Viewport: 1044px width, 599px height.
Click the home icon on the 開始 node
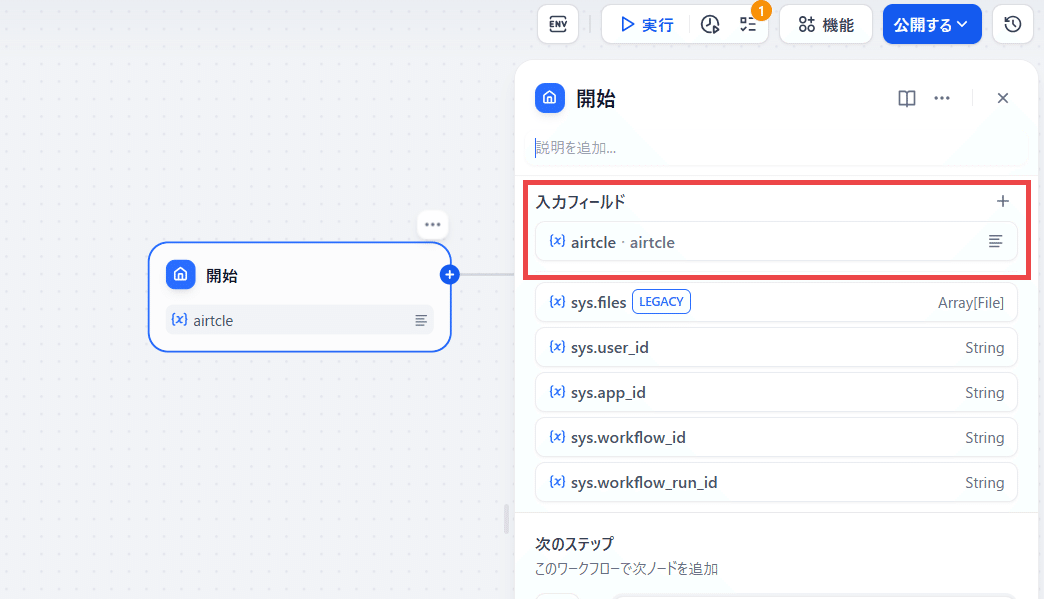pos(181,275)
